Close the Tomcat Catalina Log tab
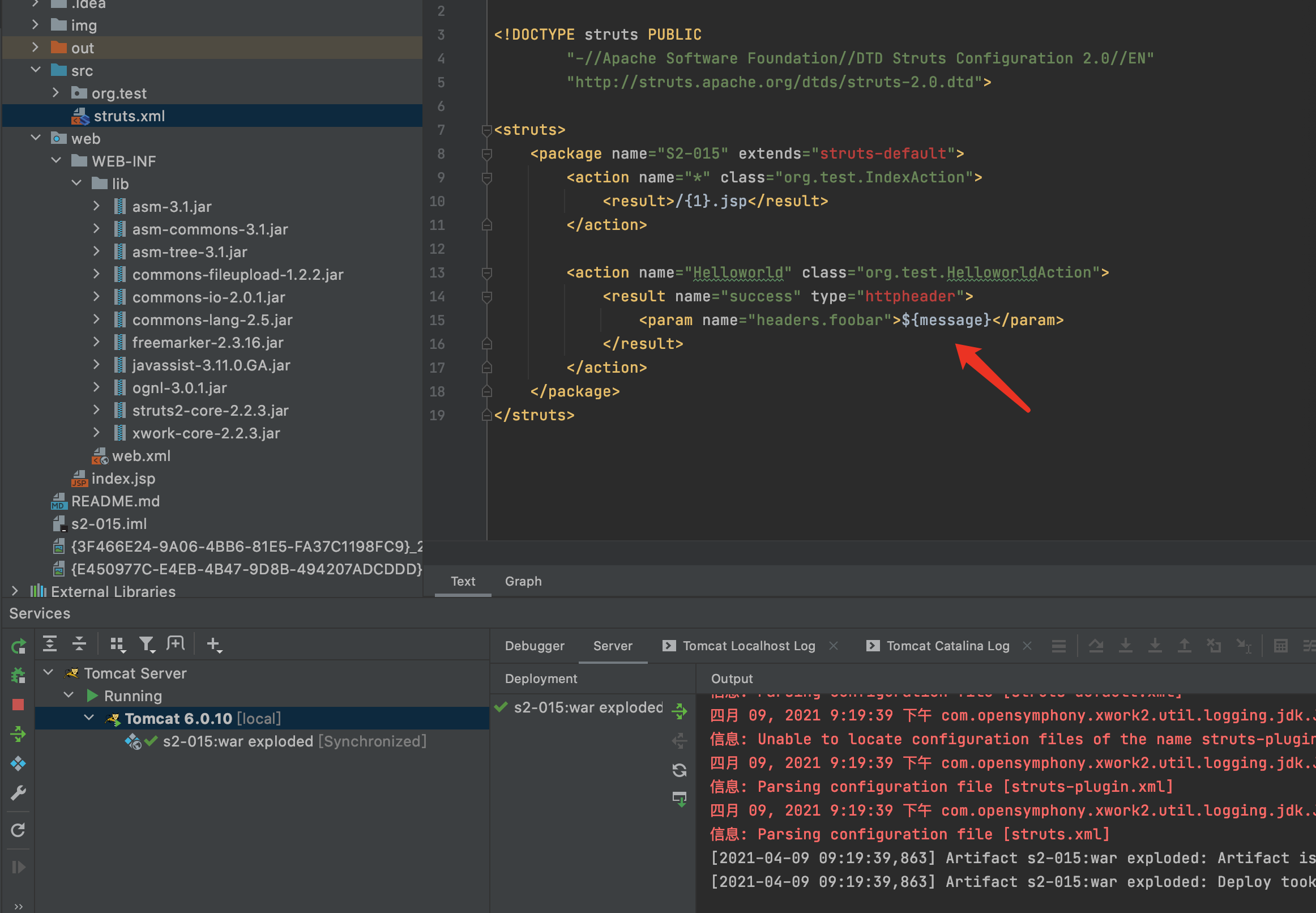 (1027, 646)
